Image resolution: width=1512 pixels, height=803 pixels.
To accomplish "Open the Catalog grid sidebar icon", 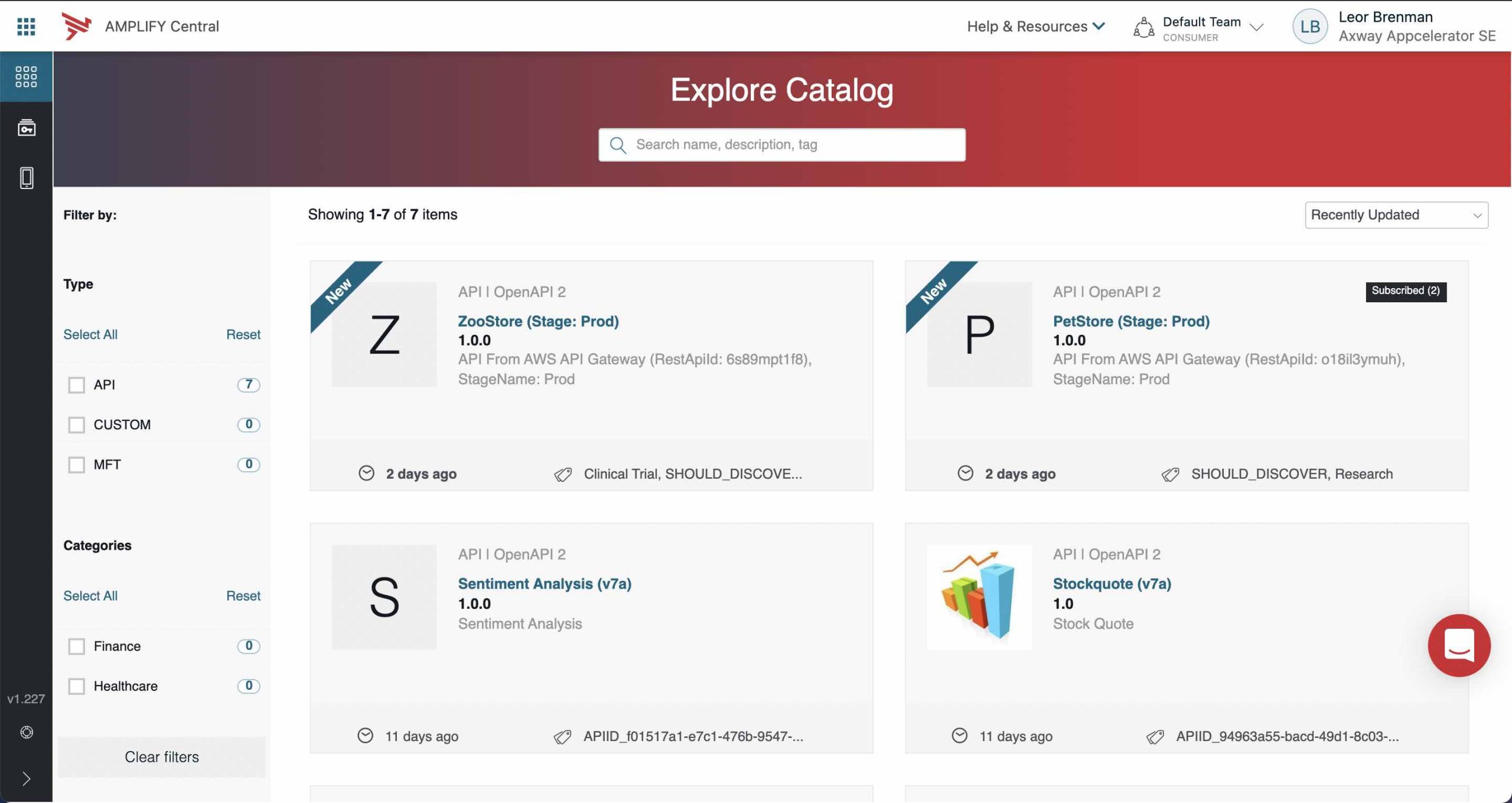I will tap(26, 76).
